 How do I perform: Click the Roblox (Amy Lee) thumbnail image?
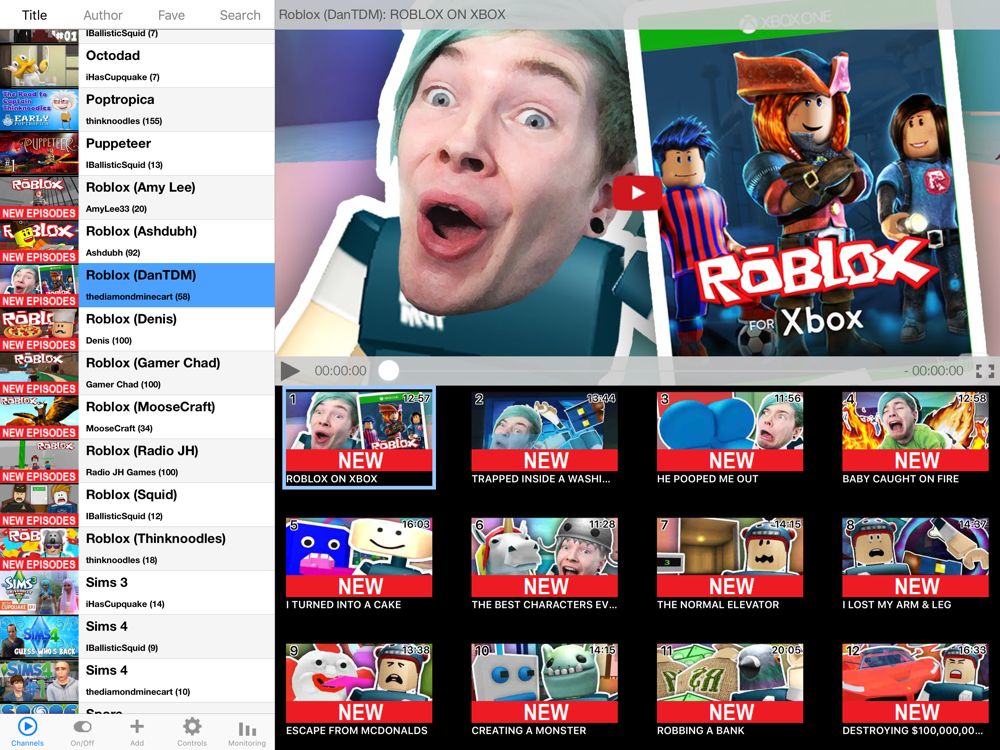point(39,198)
